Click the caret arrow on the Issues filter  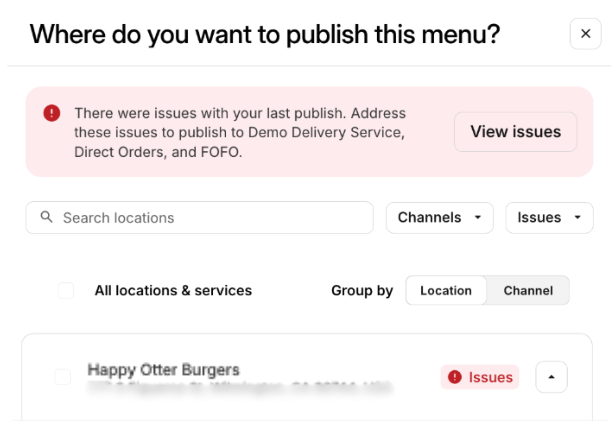coord(577,218)
